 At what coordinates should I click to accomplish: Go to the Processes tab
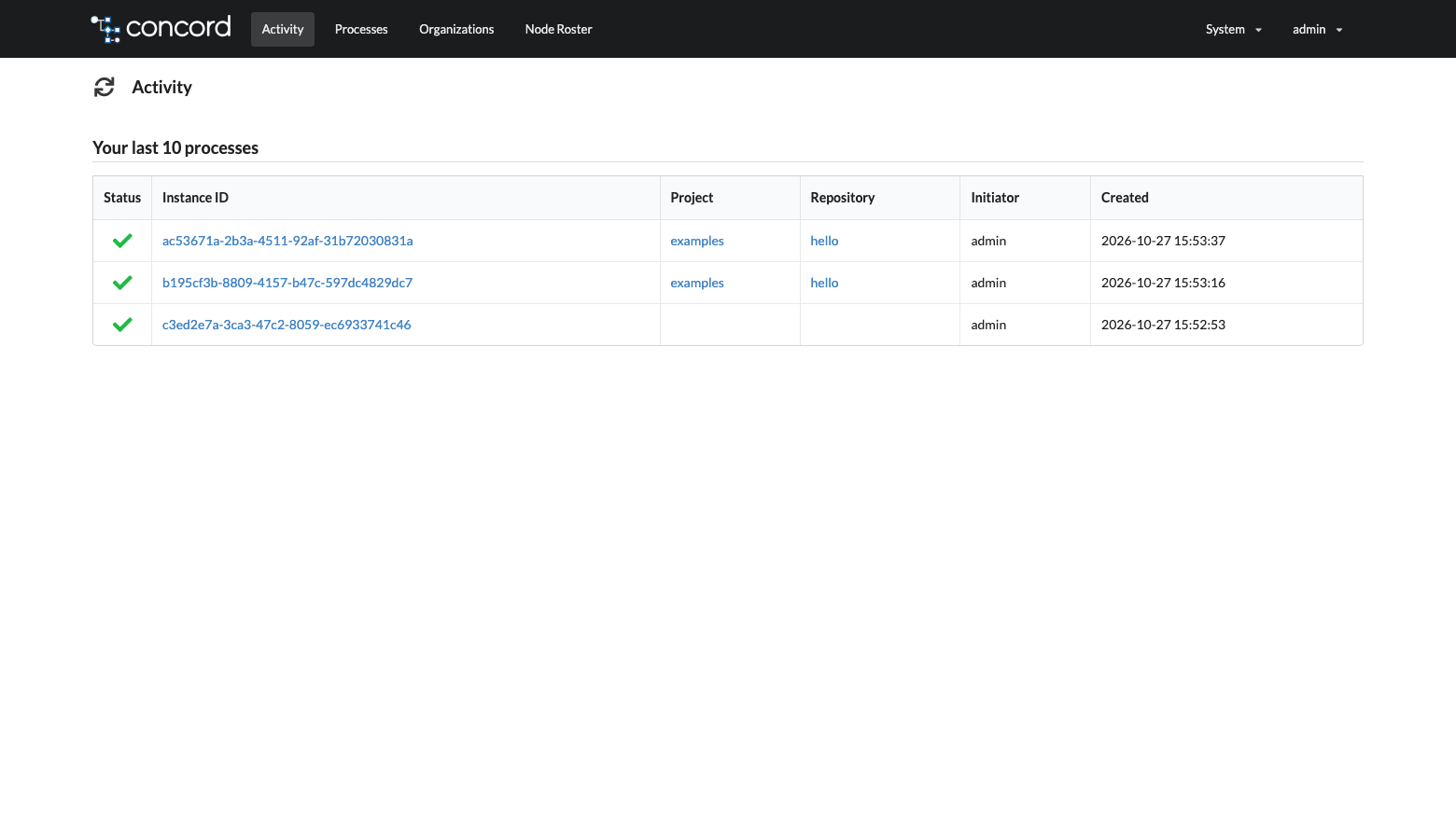coord(361,29)
